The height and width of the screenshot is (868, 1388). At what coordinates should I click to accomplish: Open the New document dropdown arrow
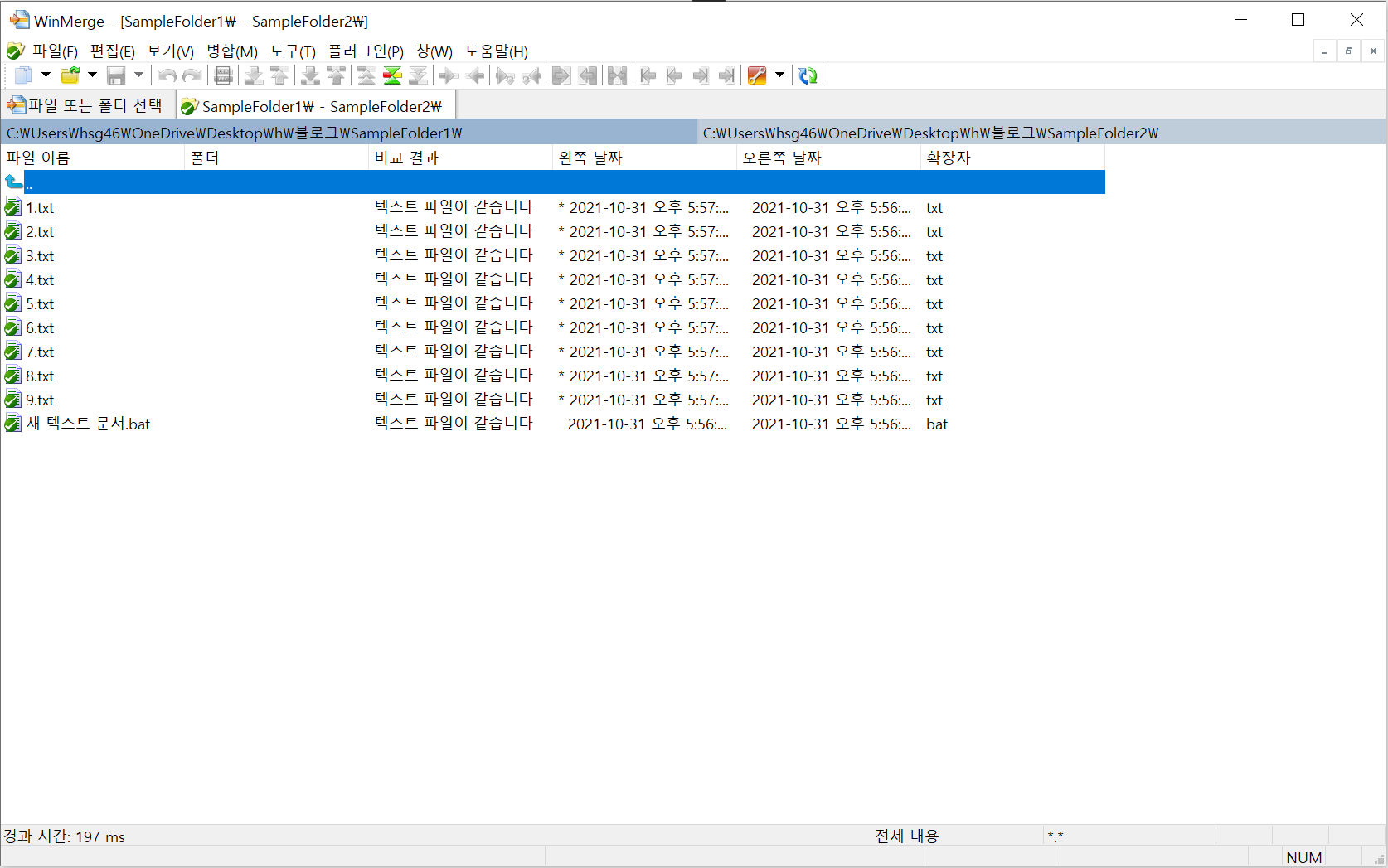pos(46,75)
